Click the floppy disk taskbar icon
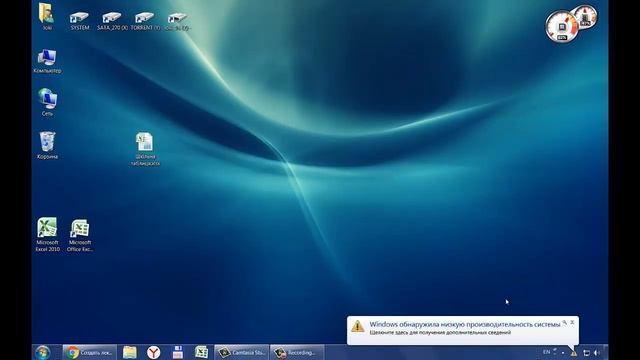 [x=178, y=352]
